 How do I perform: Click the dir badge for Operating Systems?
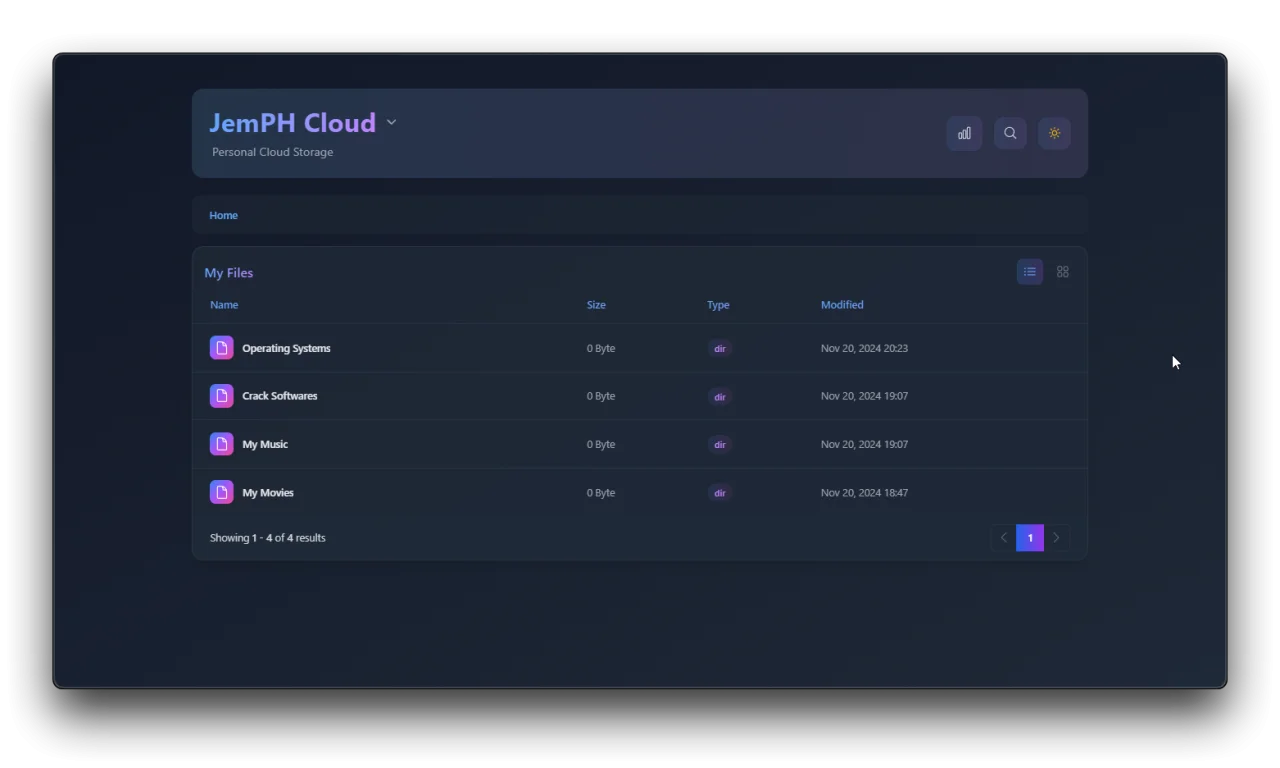click(x=720, y=349)
